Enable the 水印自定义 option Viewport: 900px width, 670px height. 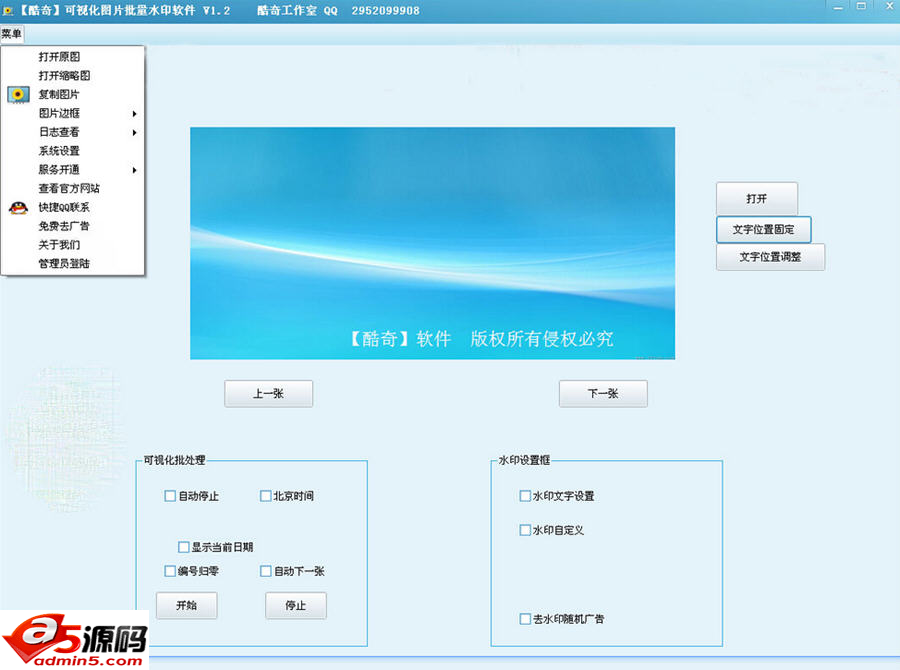pos(525,530)
